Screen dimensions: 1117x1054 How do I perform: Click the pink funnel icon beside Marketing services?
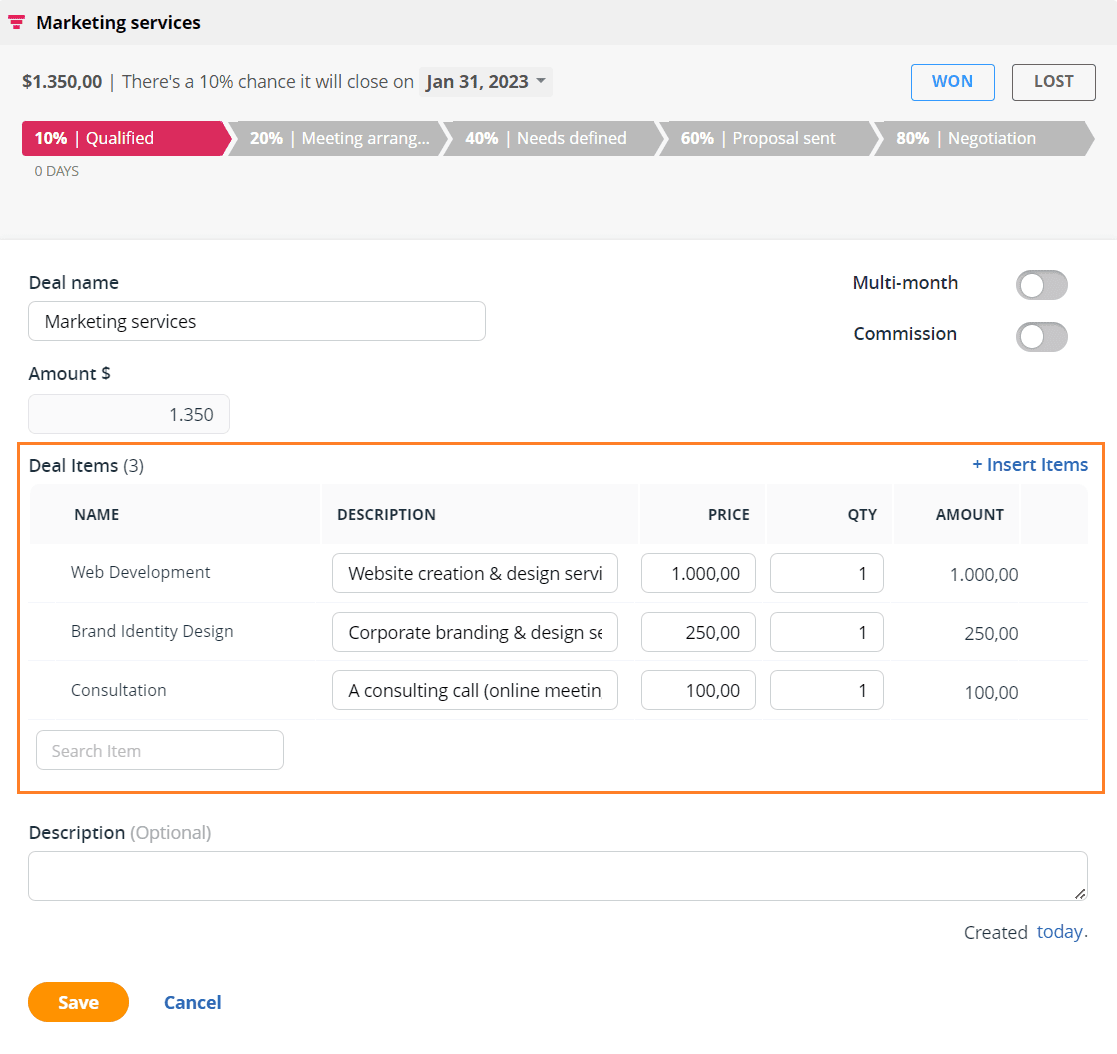(x=15, y=21)
